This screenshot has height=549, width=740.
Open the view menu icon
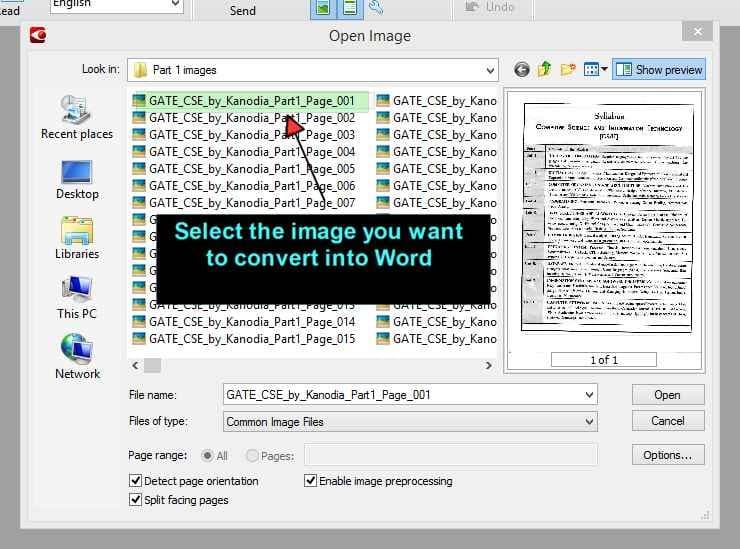(596, 70)
